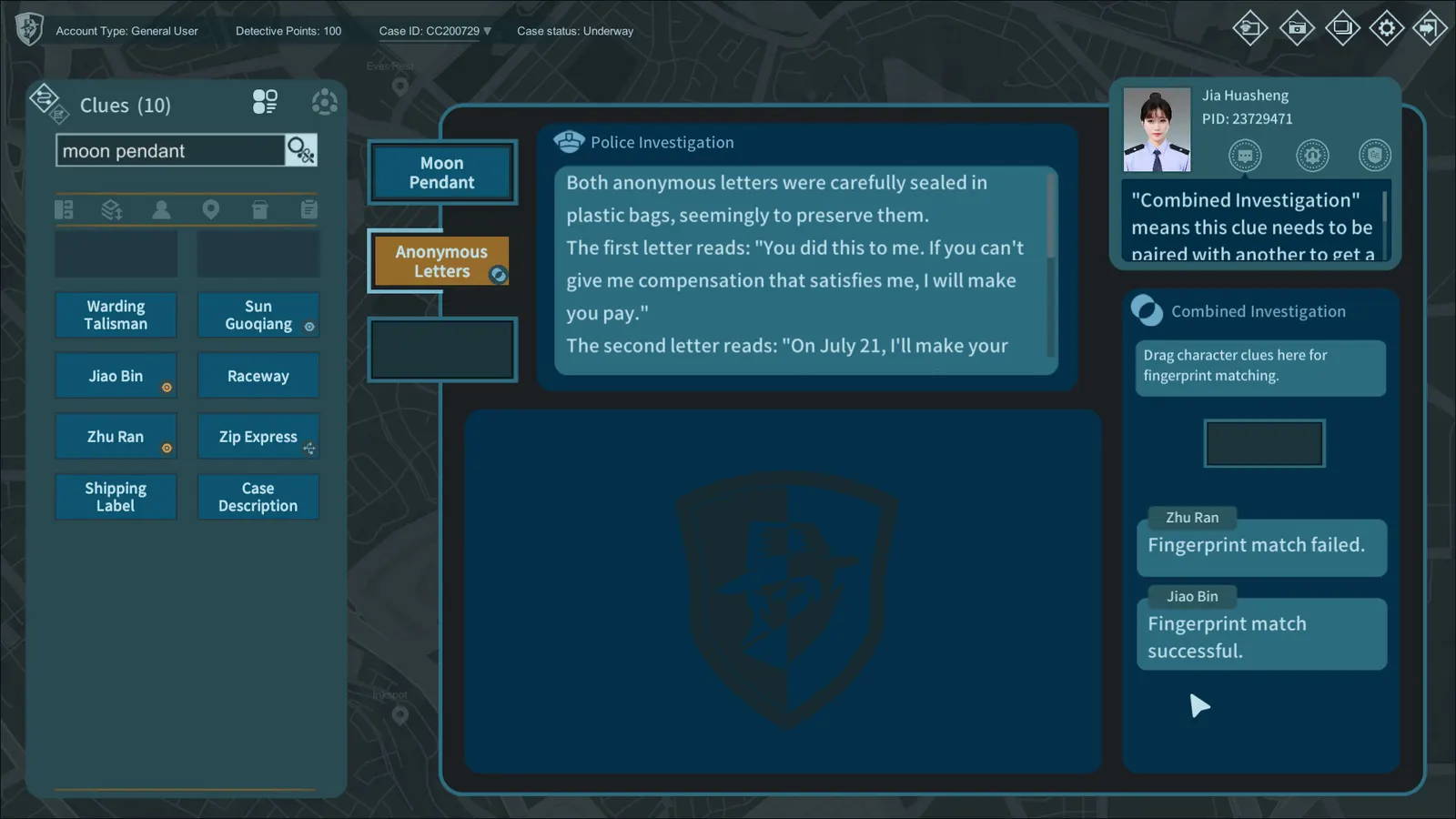
Task: Select the Anonymous Letters tab
Action: click(x=442, y=261)
